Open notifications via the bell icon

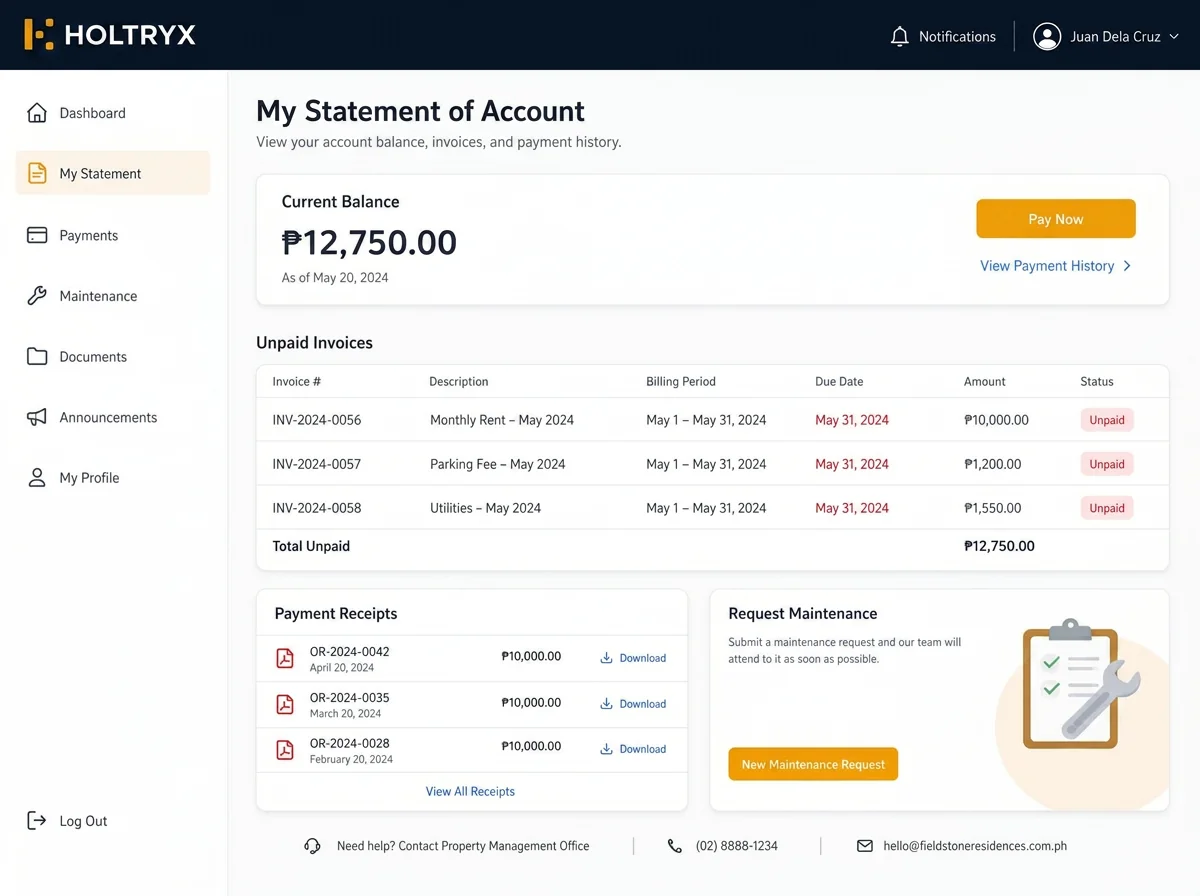pos(899,37)
